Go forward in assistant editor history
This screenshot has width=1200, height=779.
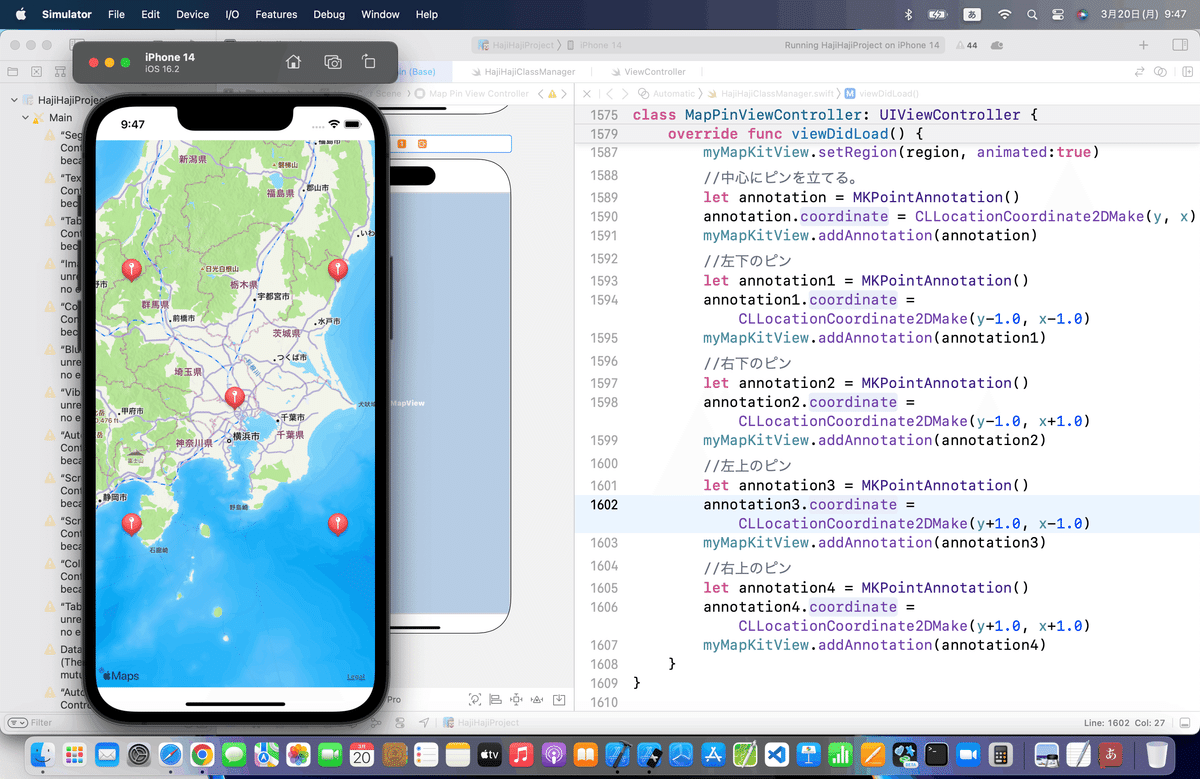627,93
